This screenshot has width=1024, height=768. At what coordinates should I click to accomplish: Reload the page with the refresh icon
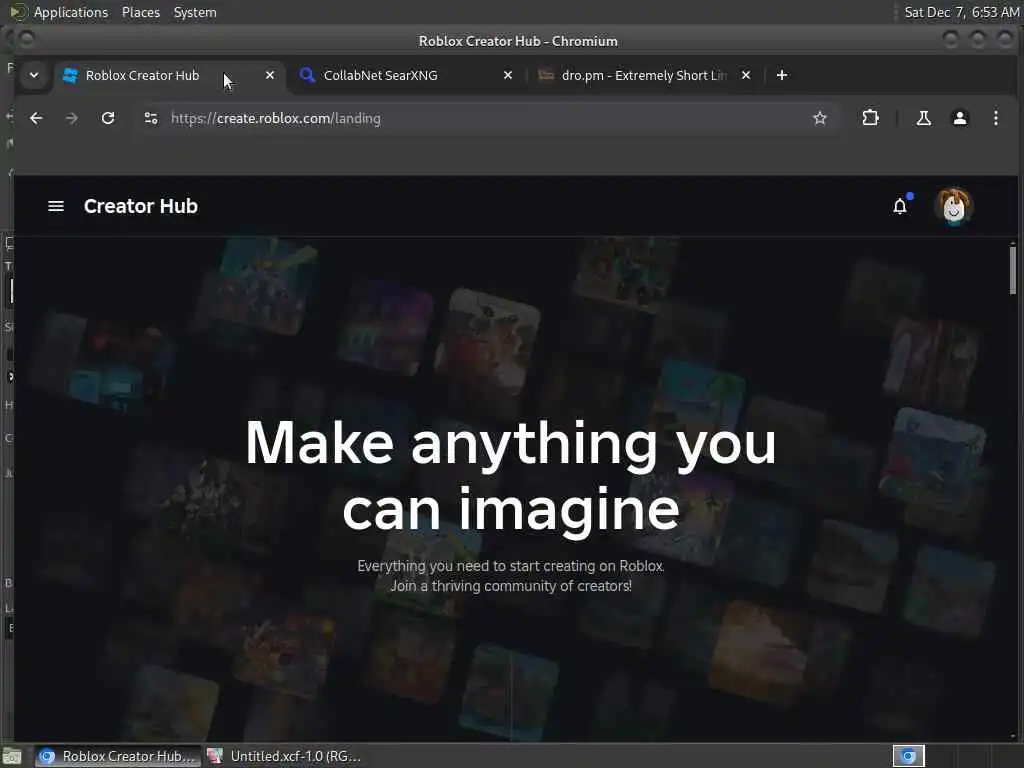pos(108,118)
